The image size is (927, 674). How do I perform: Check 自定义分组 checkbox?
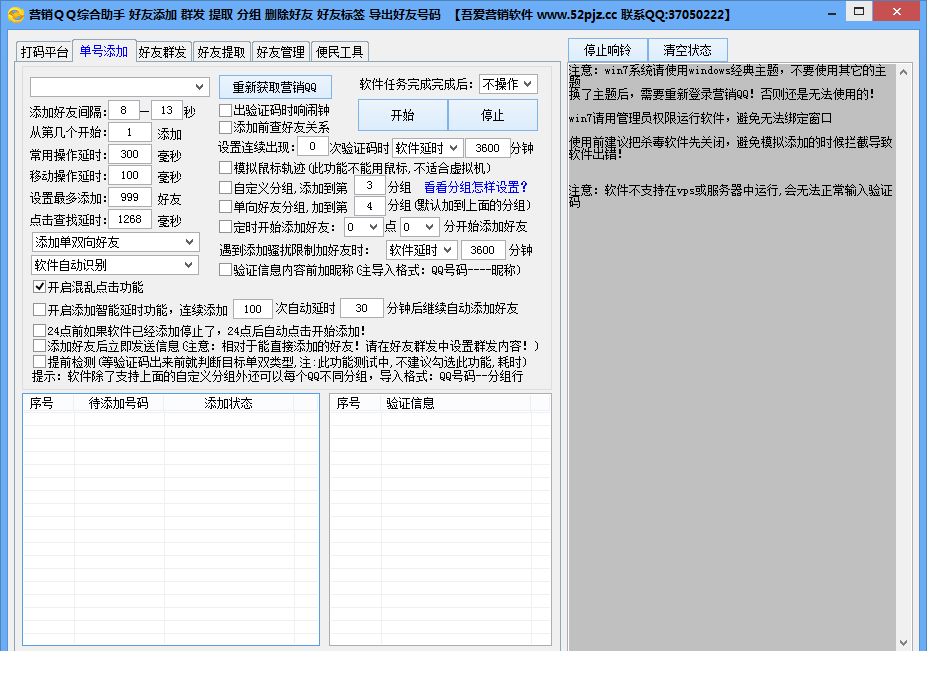pos(225,187)
